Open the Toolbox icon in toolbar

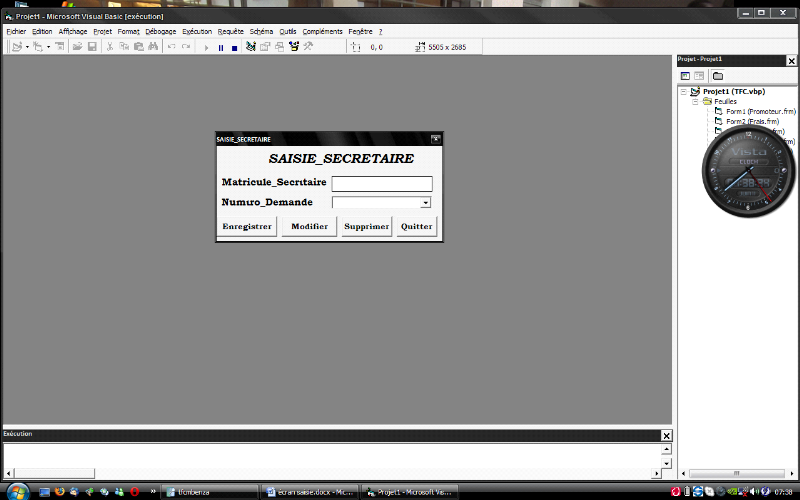click(x=308, y=47)
